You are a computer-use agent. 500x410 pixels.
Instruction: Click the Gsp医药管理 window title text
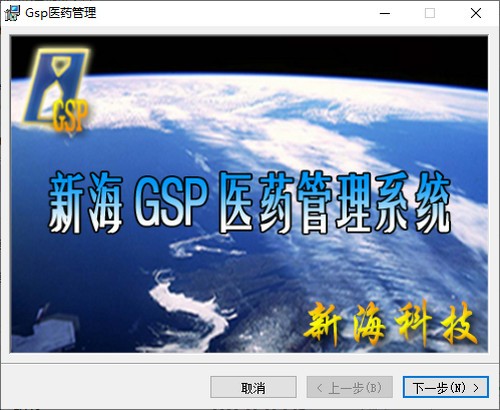[61, 13]
